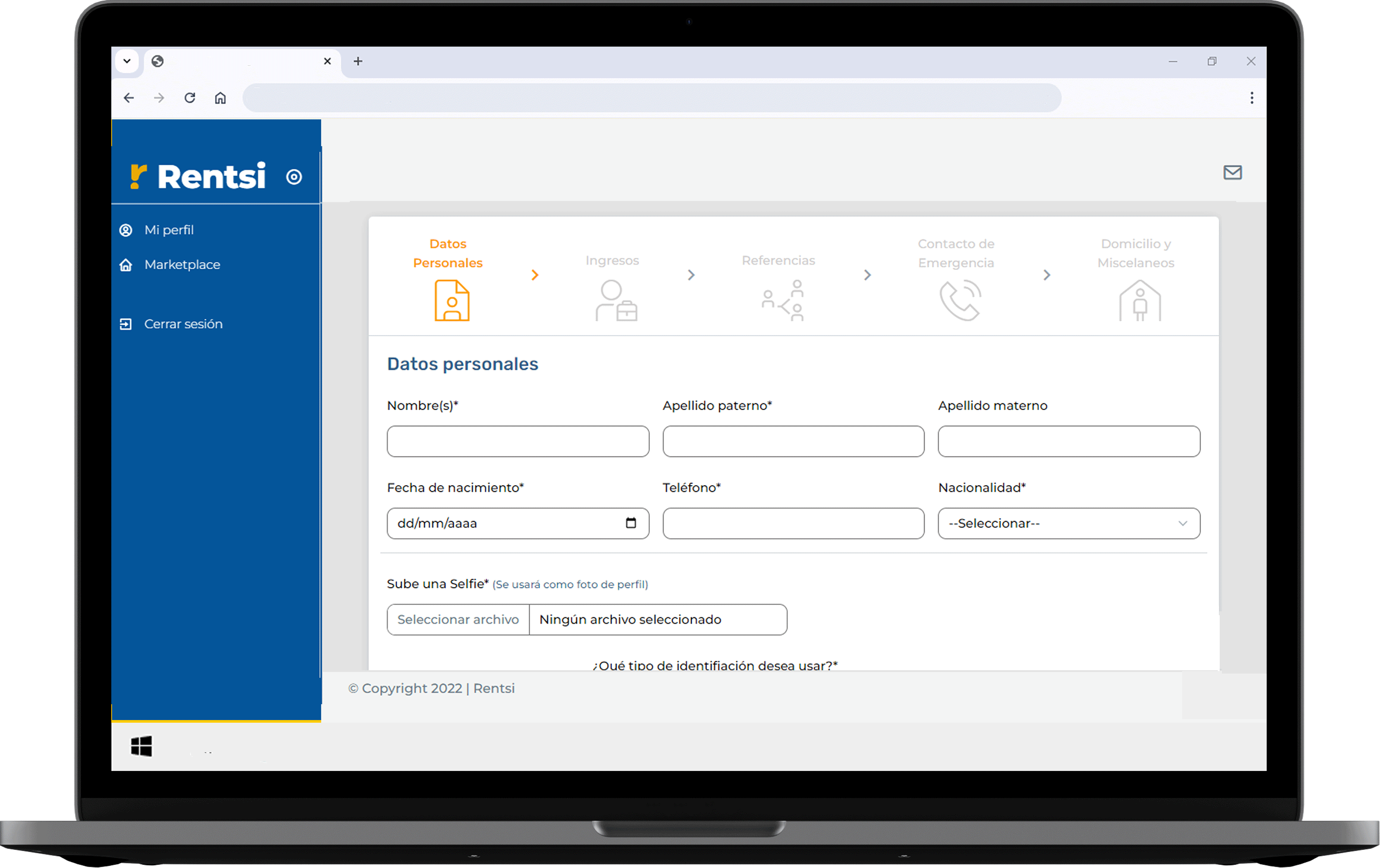Open the Nacionalidad dropdown

[x=1069, y=523]
